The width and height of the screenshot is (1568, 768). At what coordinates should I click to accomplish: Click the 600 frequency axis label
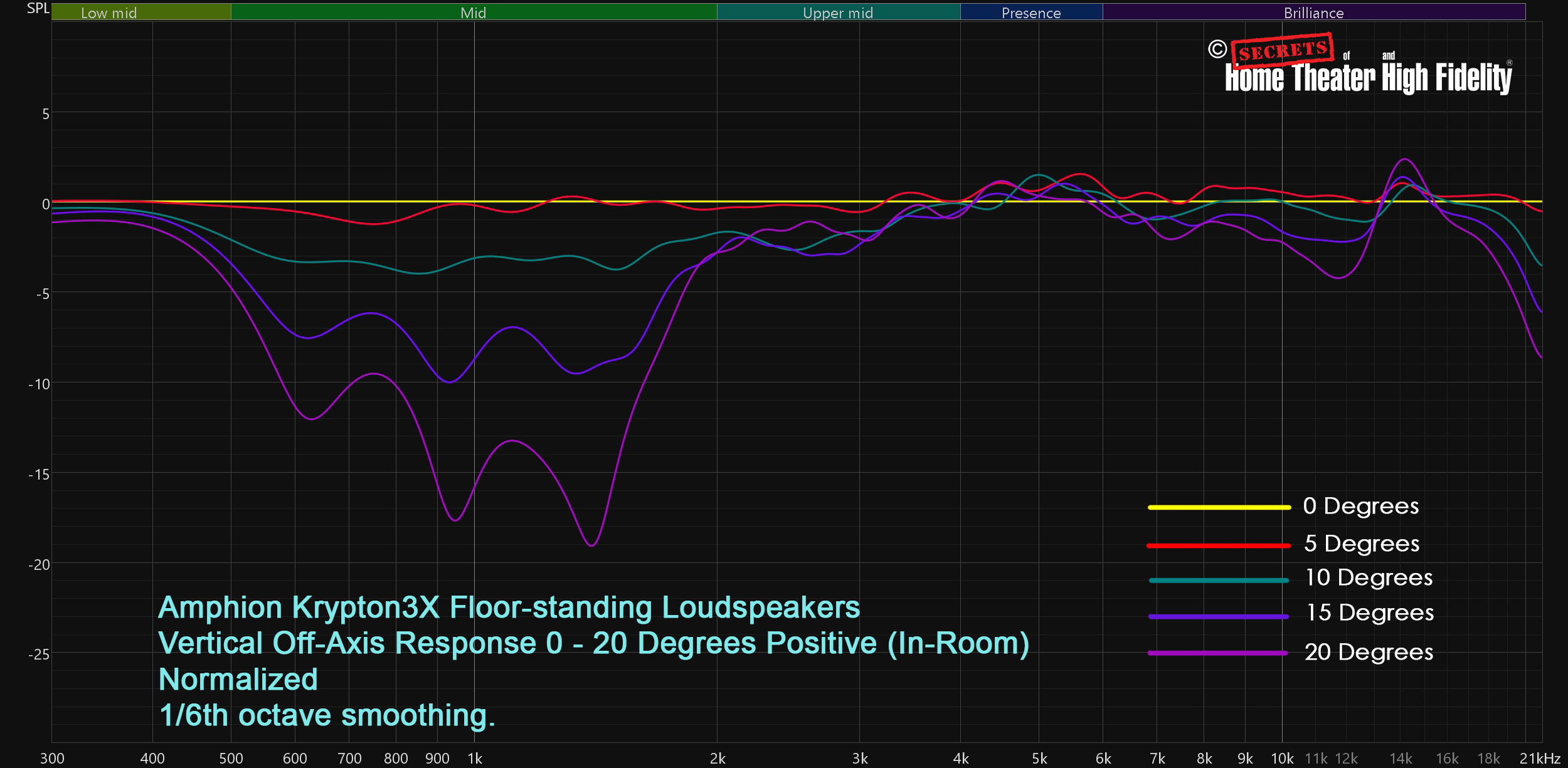(295, 759)
